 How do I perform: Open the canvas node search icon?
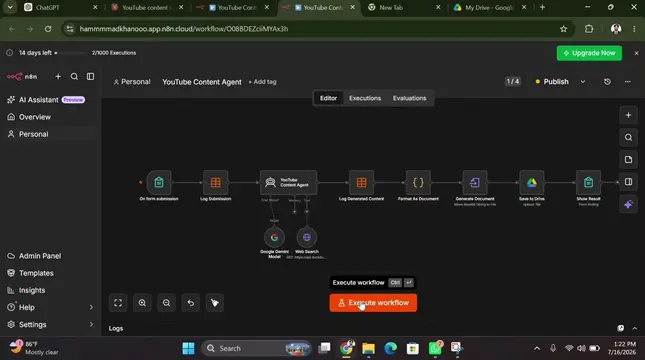(628, 137)
